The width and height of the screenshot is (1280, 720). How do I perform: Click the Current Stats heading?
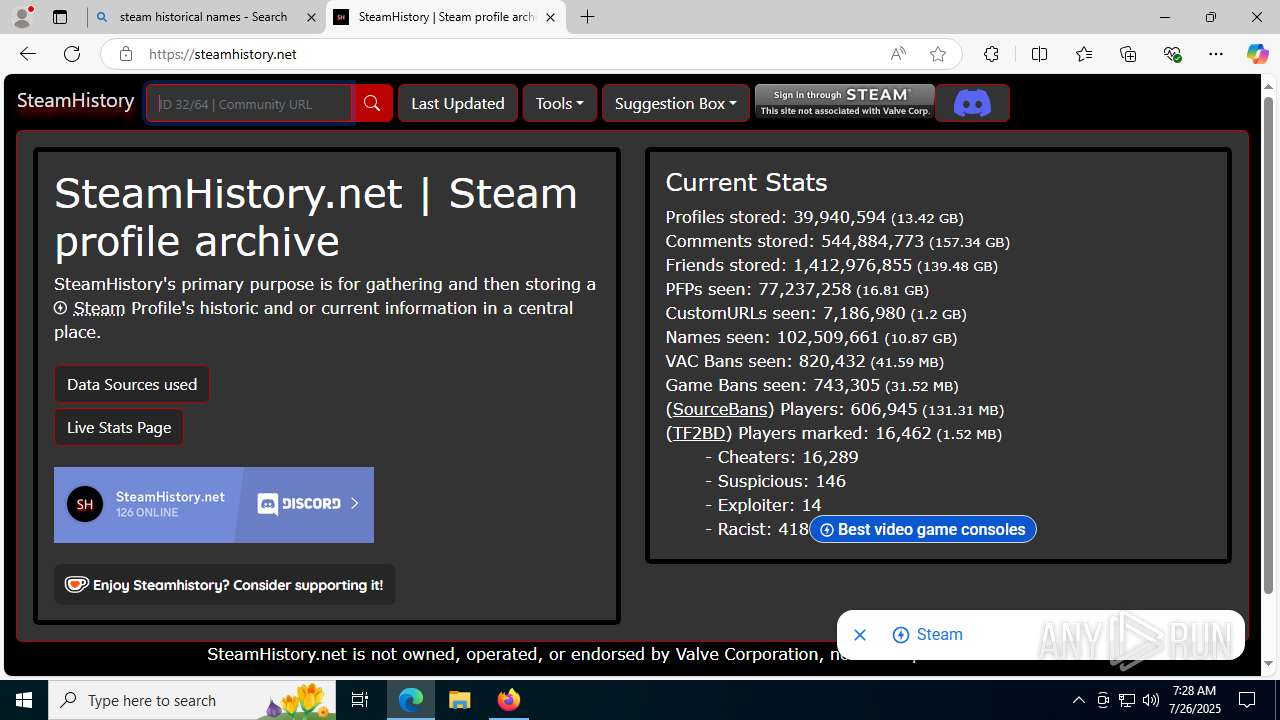click(x=746, y=182)
